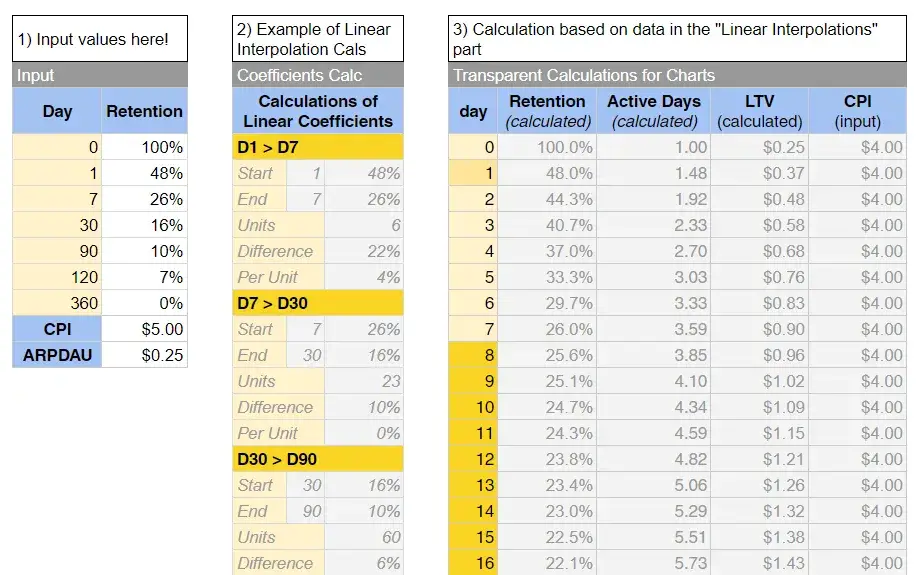Select the Day 0 retention 100% input cell
Screen dimensions: 917x575
[145, 147]
